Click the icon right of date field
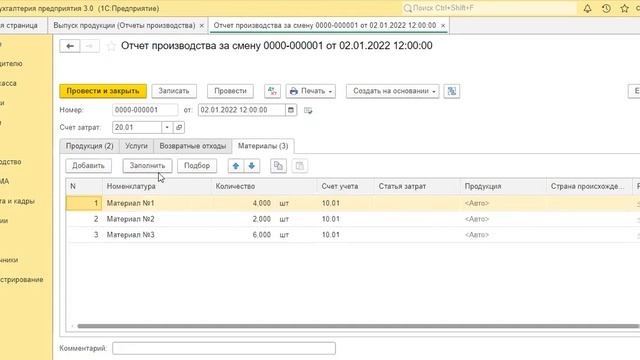This screenshot has width=640, height=360. [308, 110]
